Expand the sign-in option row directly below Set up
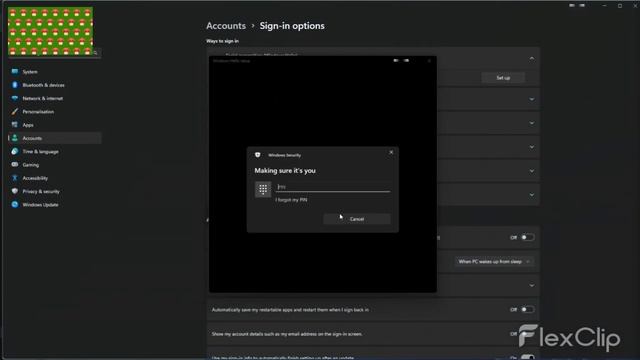 [531, 99]
